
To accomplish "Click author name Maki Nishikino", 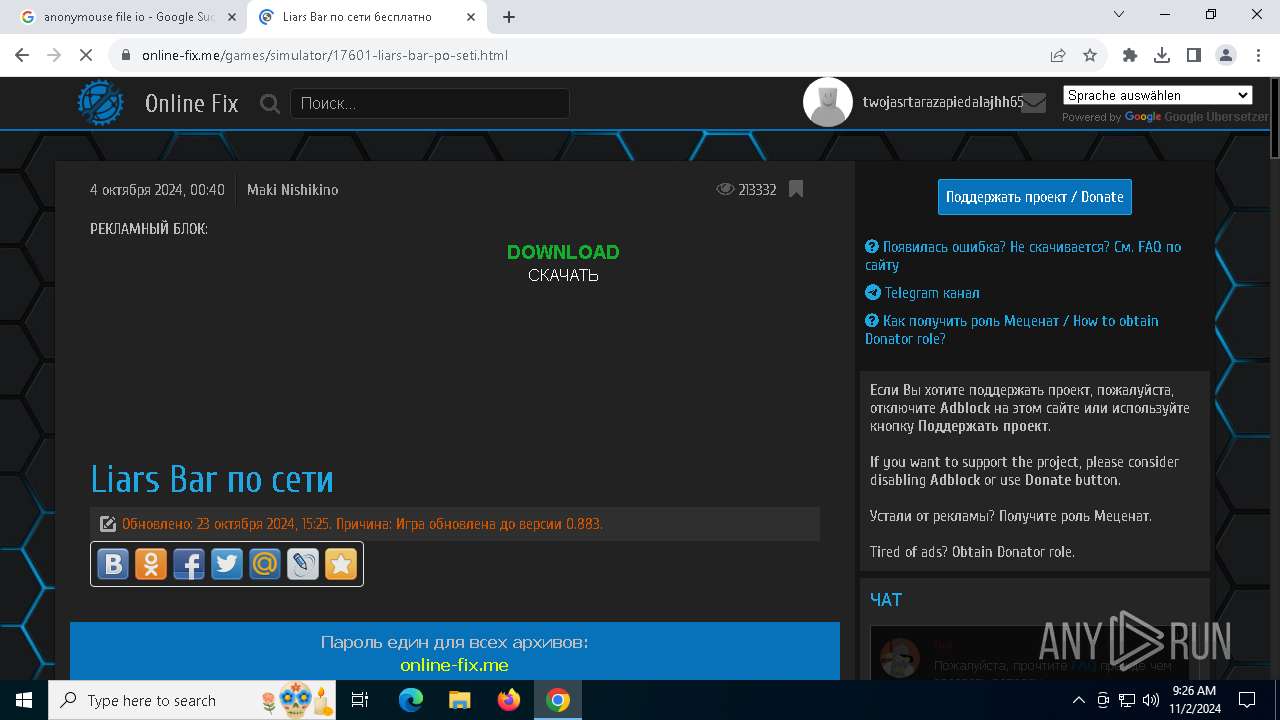I will (292, 190).
